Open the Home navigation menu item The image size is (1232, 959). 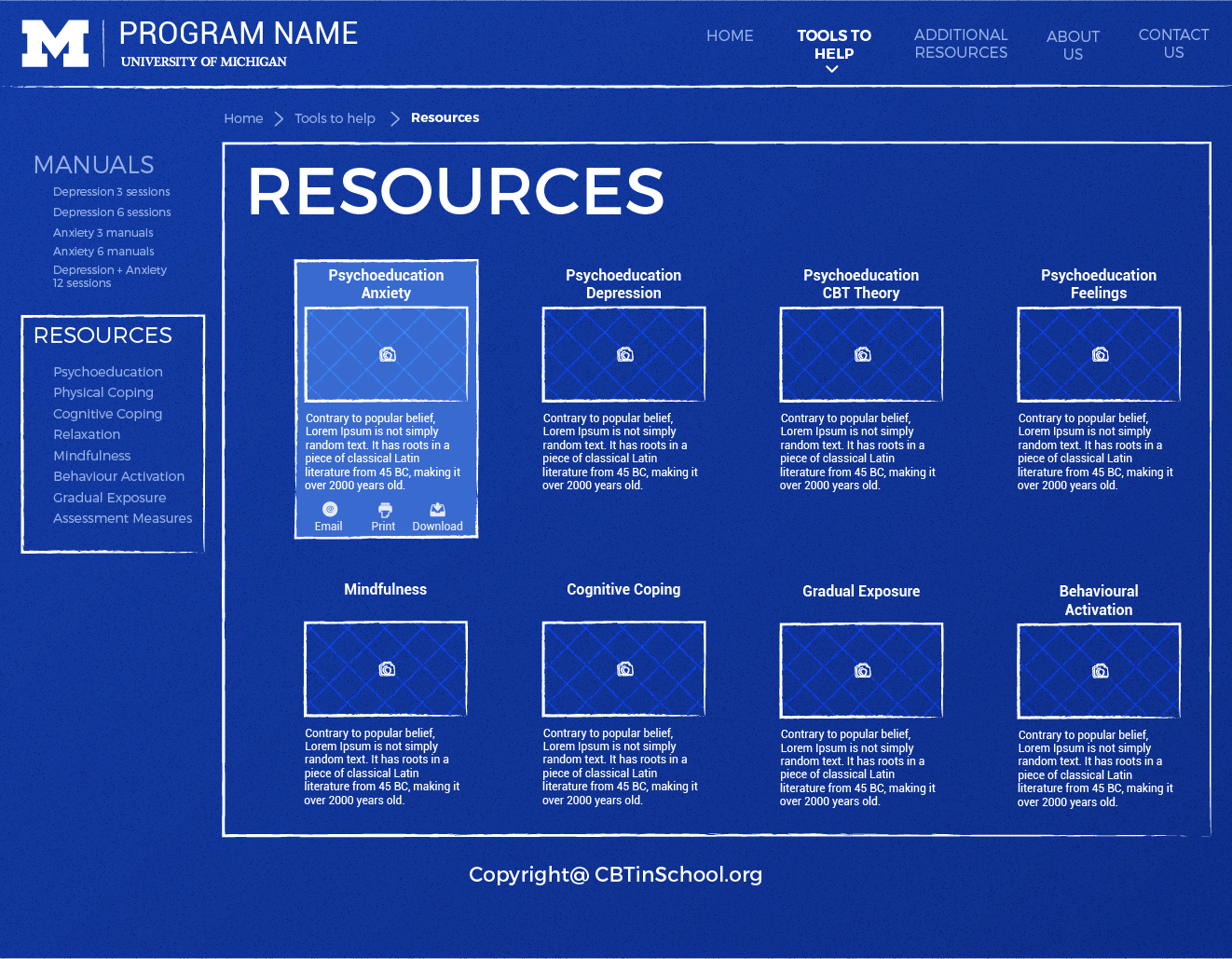pyautogui.click(x=730, y=35)
